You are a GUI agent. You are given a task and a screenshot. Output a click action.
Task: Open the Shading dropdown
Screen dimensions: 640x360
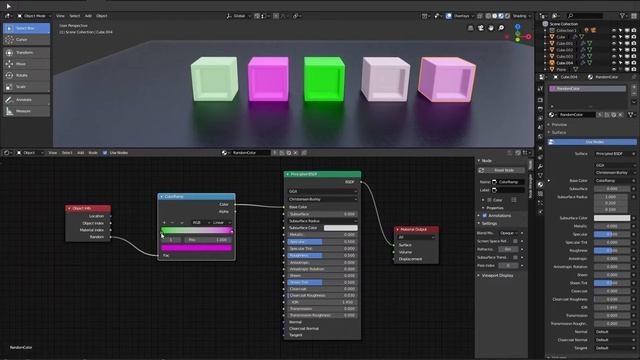click(x=521, y=16)
